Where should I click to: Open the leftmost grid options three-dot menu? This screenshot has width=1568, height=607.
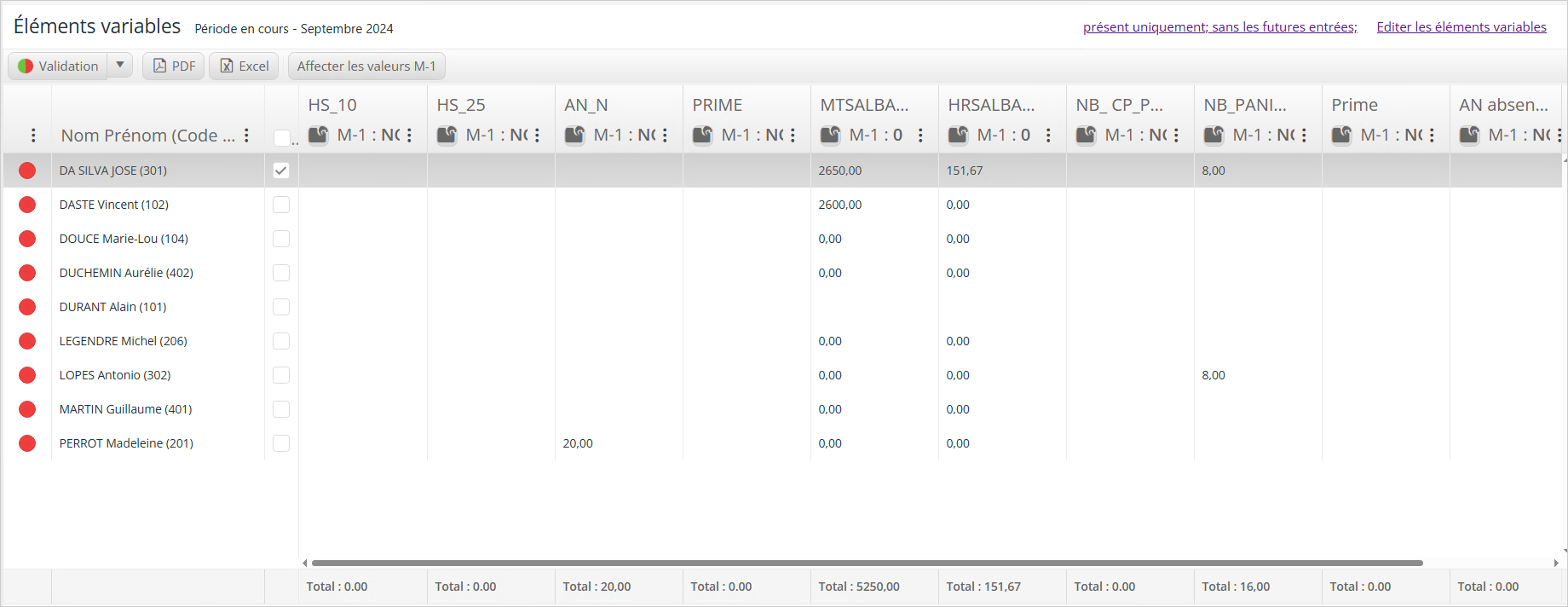coord(33,136)
